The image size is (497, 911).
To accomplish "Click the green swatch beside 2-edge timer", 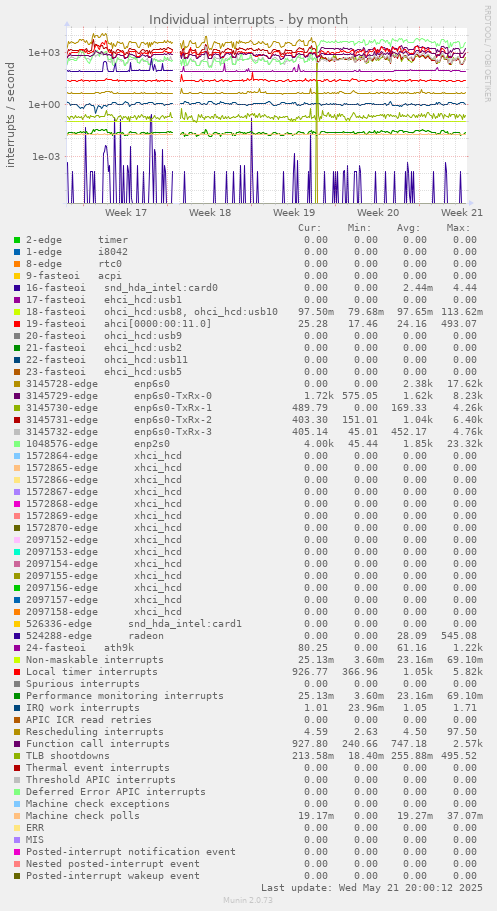I will 17,240.
